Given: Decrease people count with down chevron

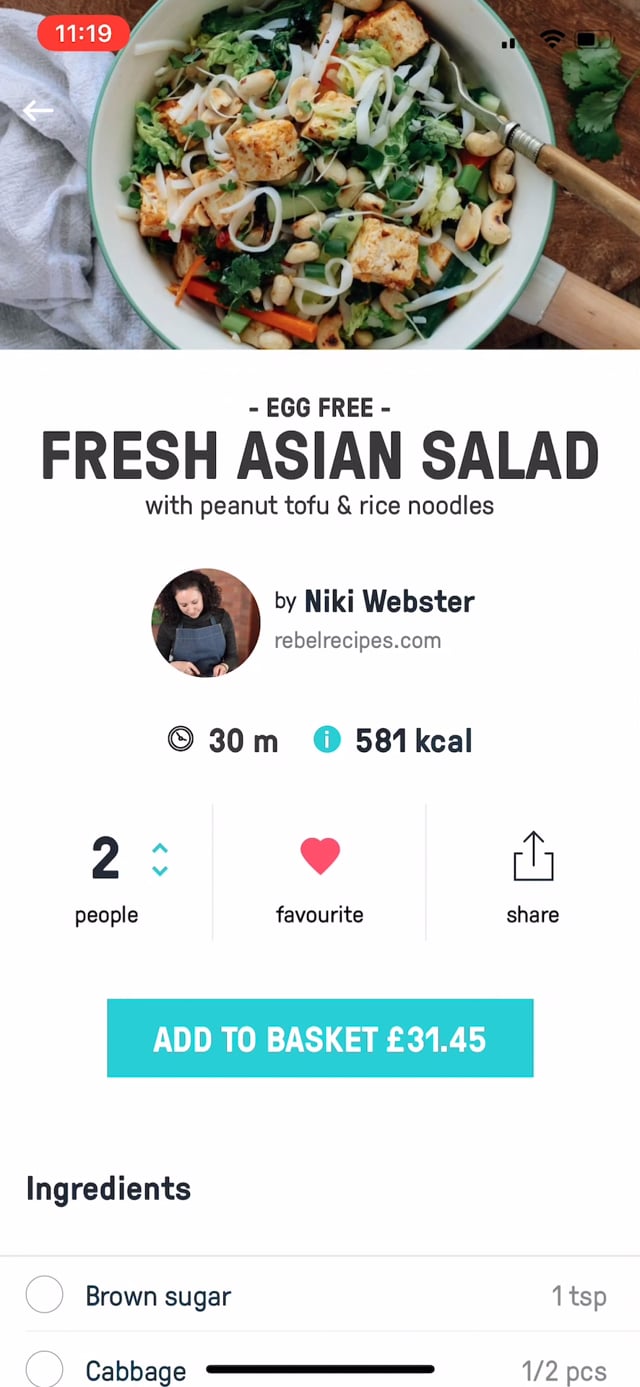Looking at the screenshot, I should pos(160,870).
